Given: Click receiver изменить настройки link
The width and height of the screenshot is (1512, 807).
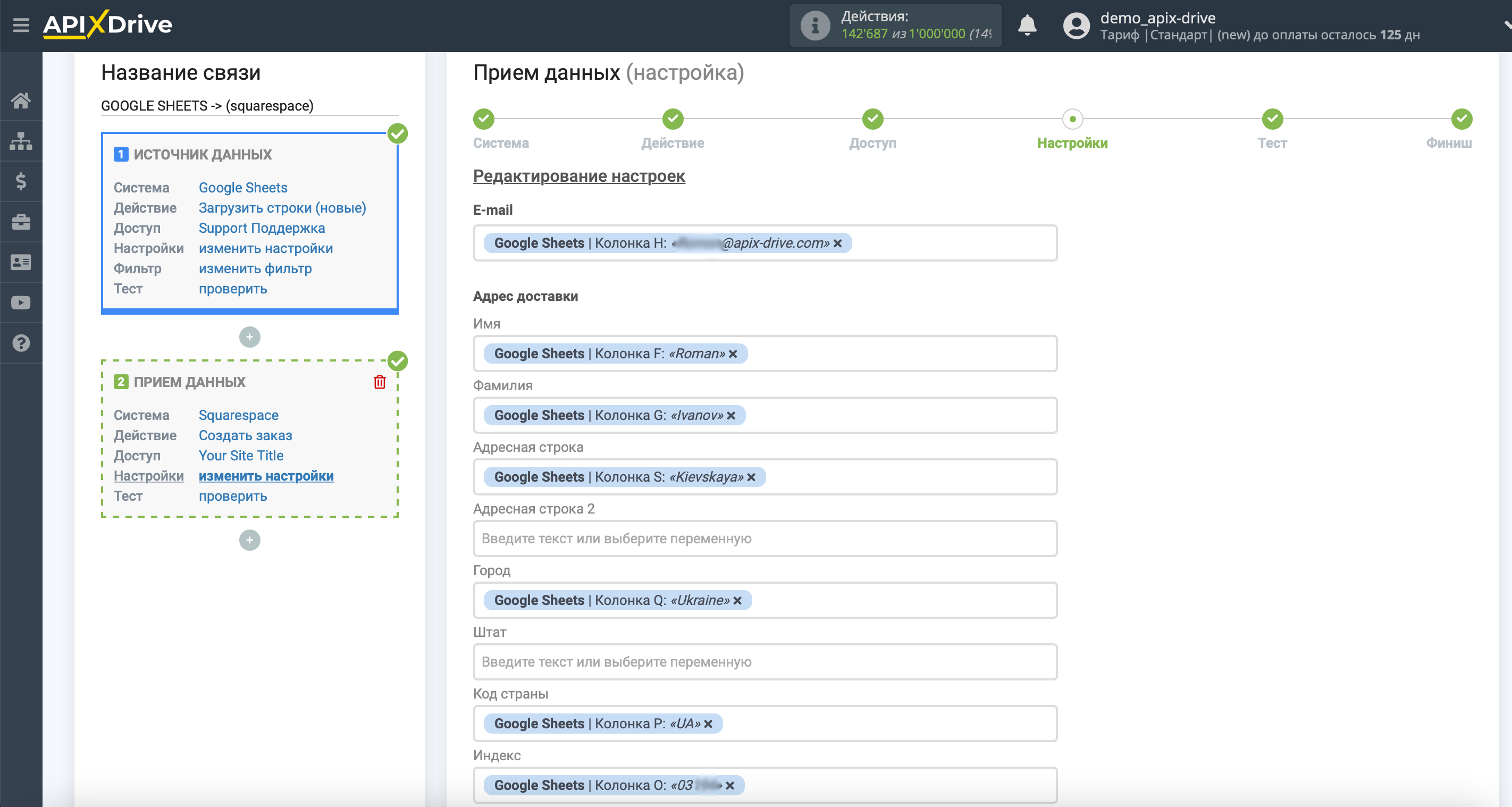Looking at the screenshot, I should tap(266, 476).
